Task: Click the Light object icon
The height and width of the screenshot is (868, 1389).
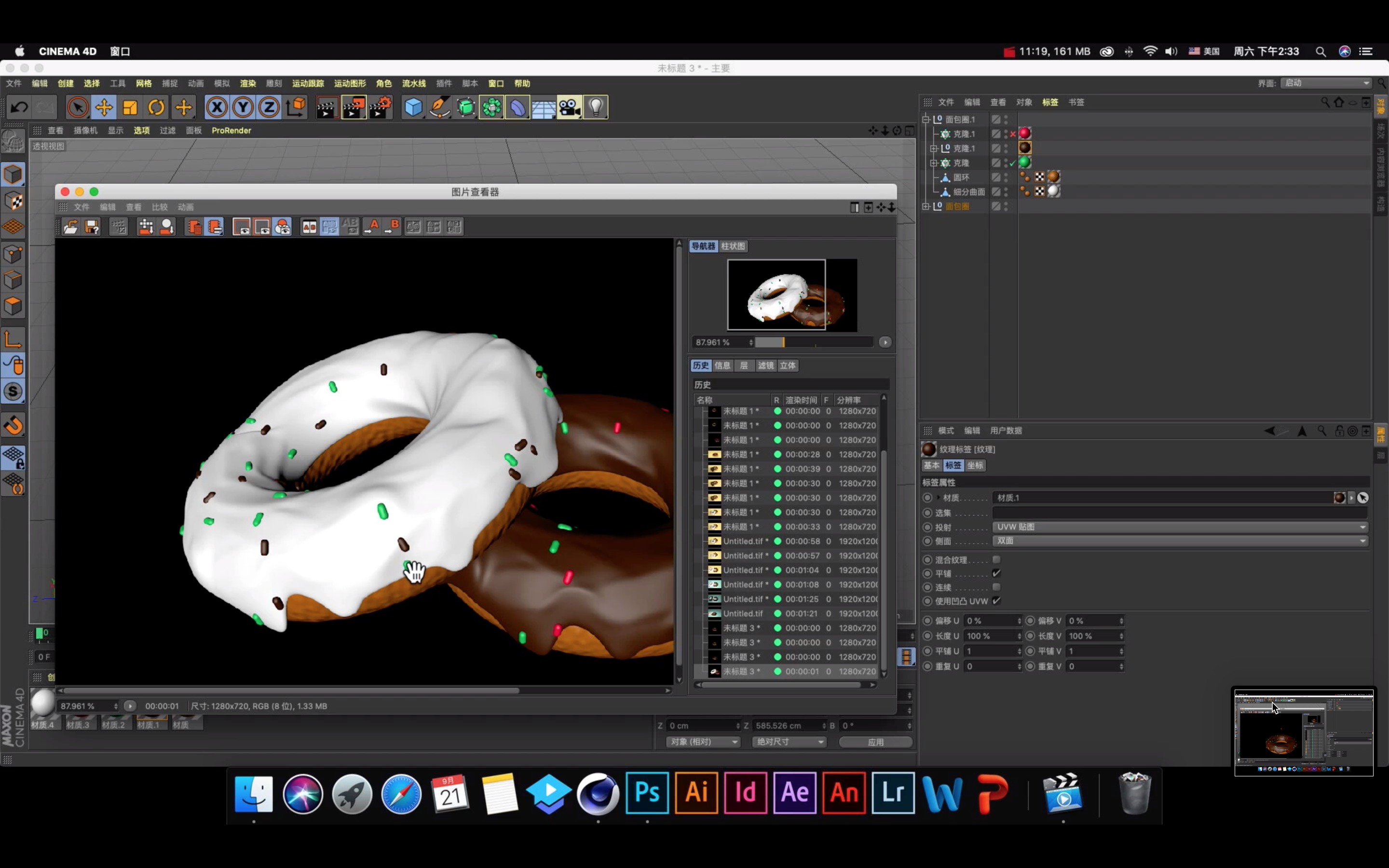Action: pyautogui.click(x=596, y=108)
